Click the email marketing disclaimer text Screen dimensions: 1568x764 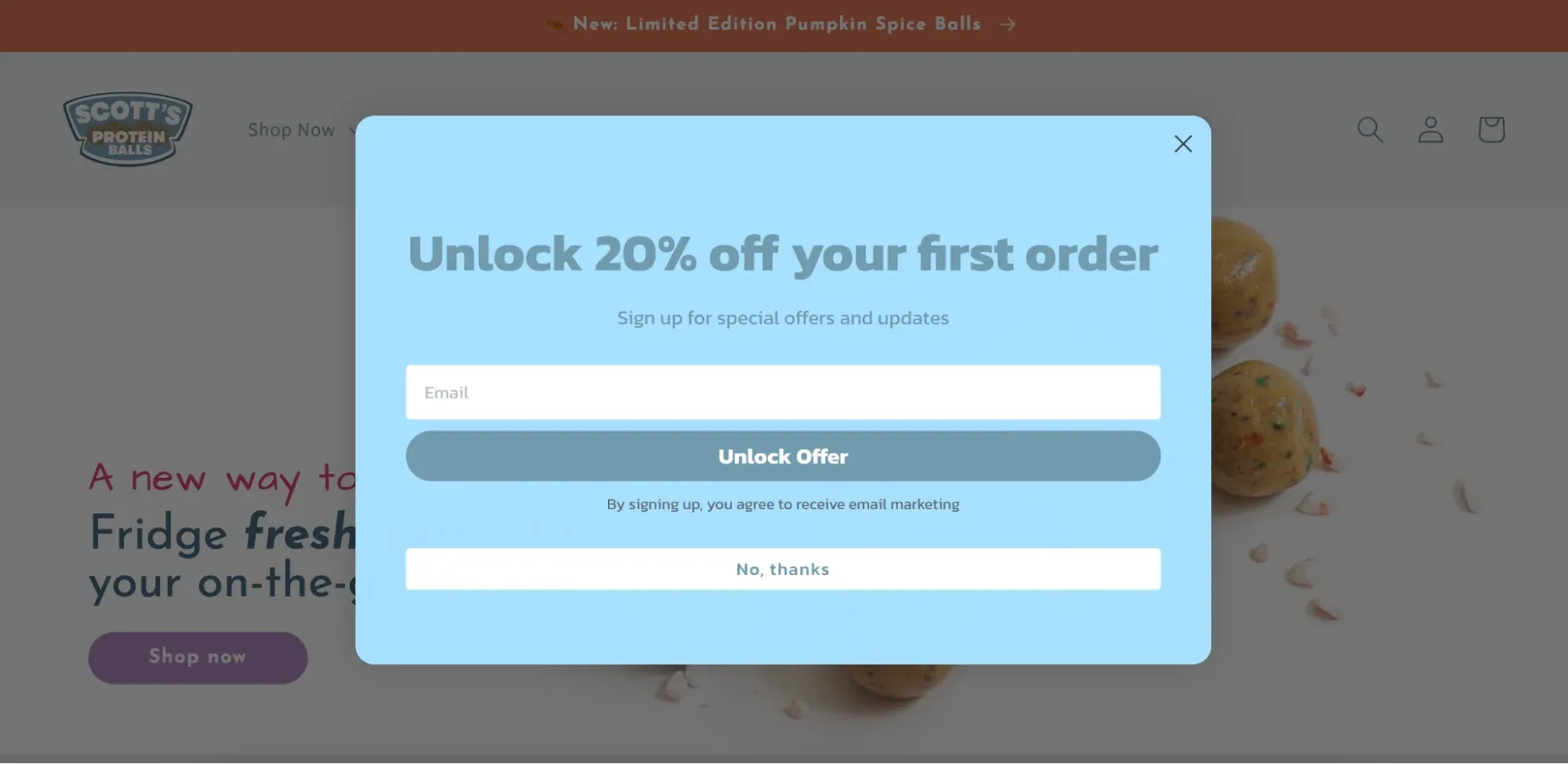coord(783,504)
